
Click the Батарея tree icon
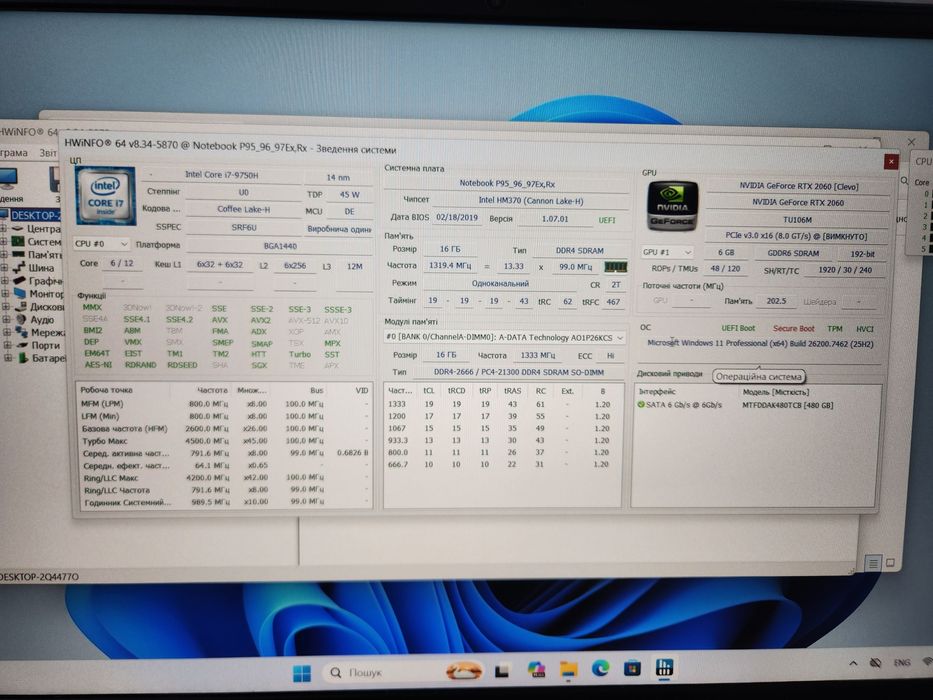pyautogui.click(x=23, y=358)
